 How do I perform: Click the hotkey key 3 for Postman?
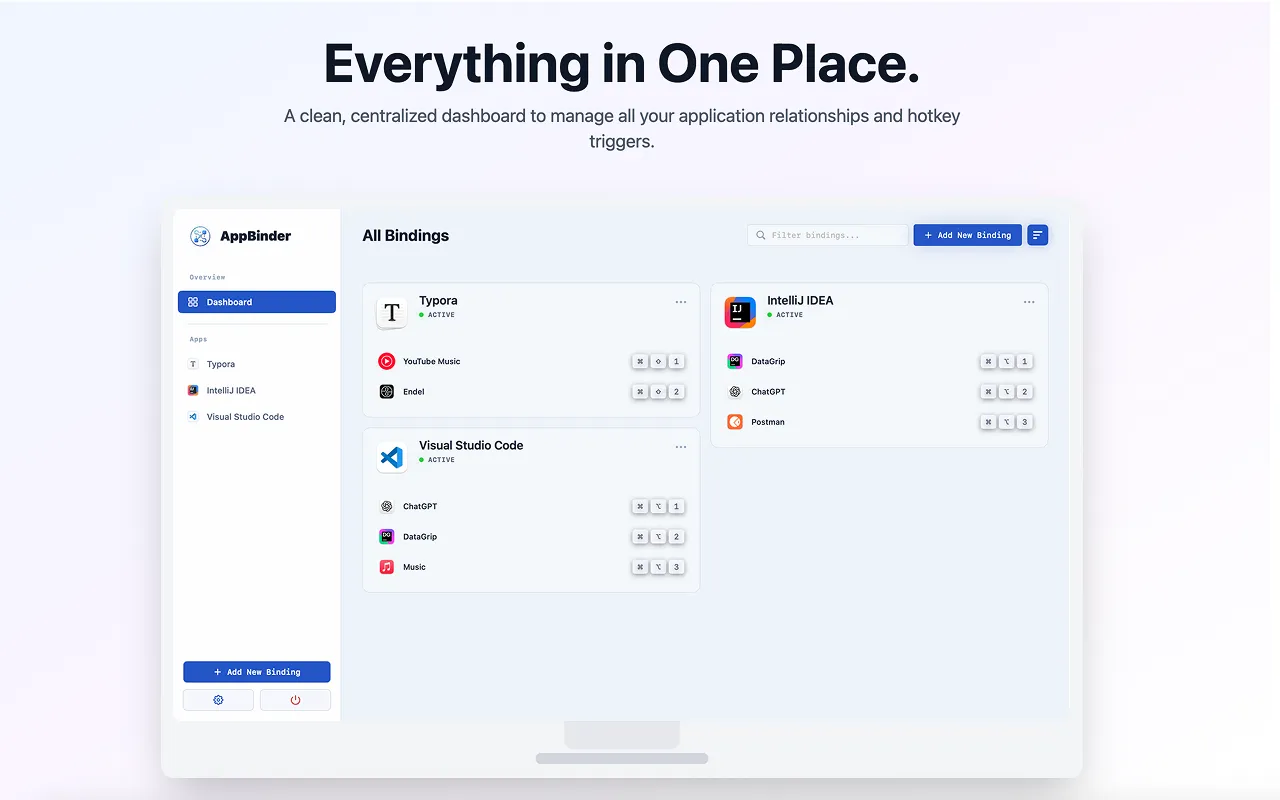point(1024,422)
